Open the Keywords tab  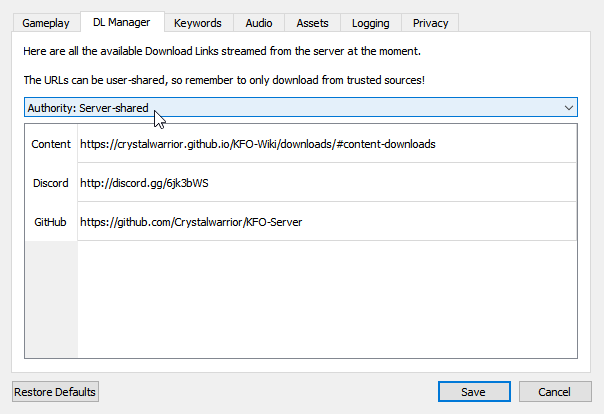(198, 23)
